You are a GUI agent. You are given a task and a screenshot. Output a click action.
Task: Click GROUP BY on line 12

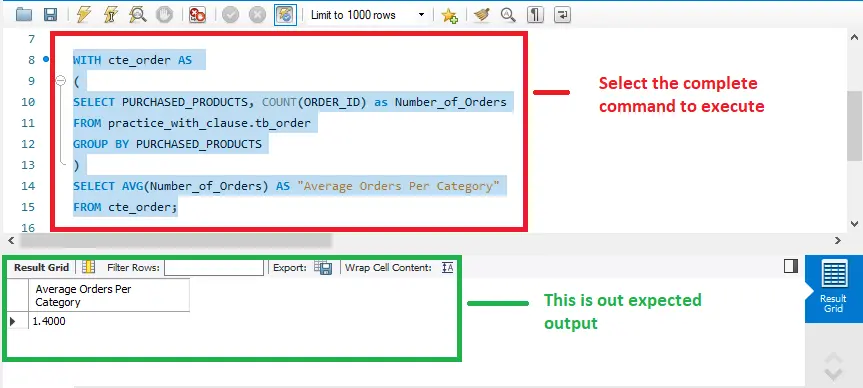[x=101, y=144]
